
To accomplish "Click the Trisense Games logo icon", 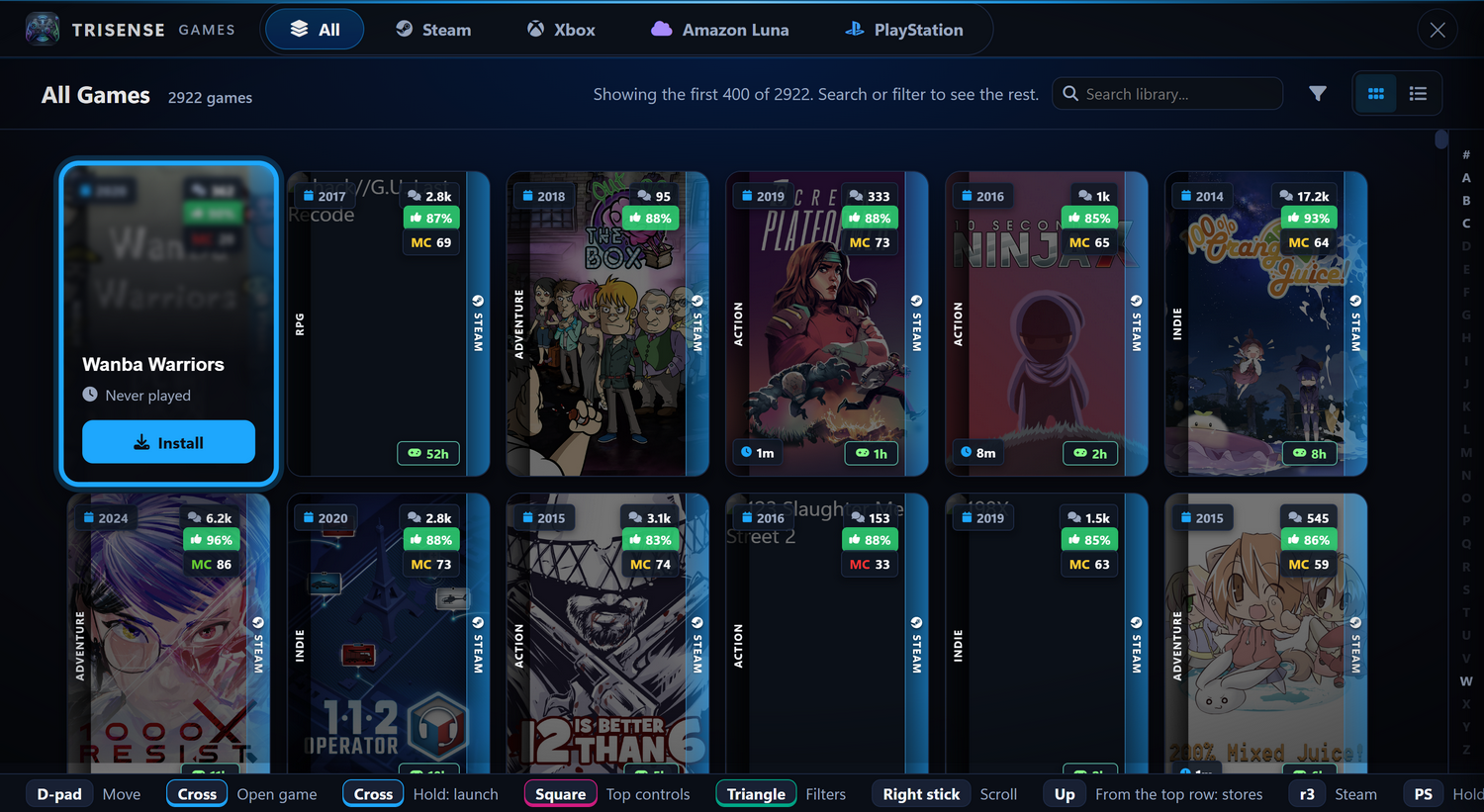I will click(43, 29).
